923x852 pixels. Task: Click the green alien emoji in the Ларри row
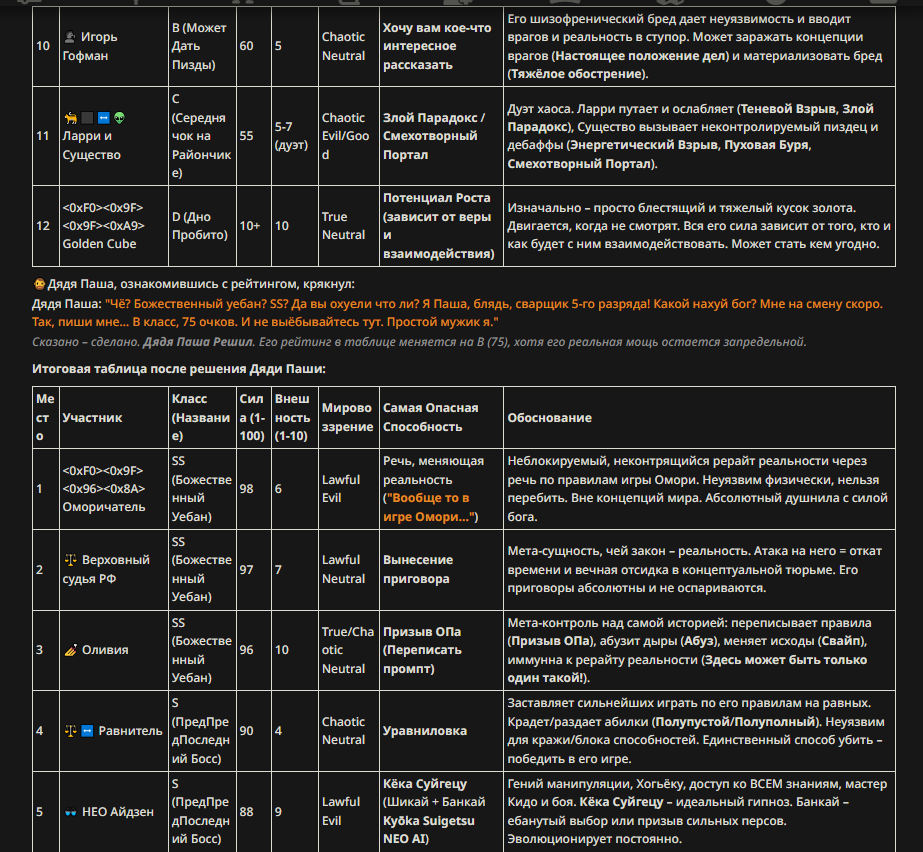(119, 118)
